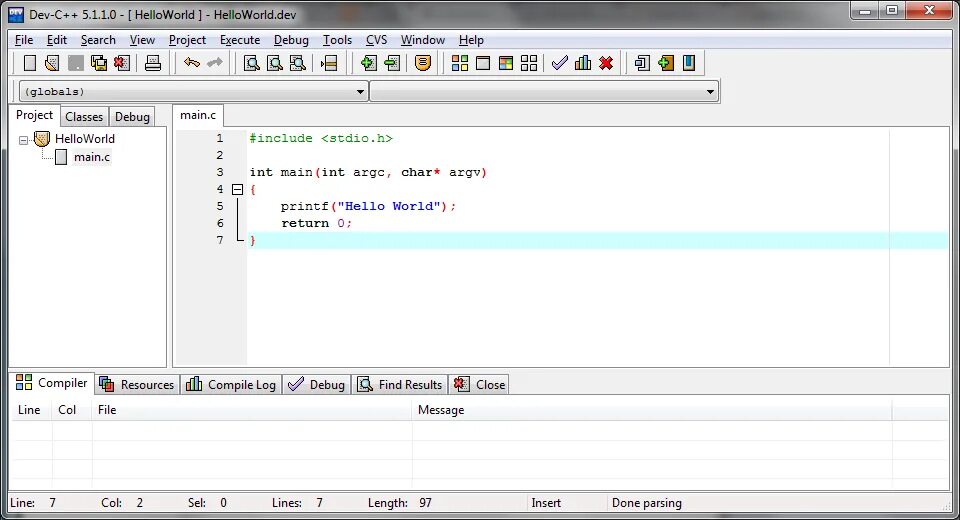The width and height of the screenshot is (960, 520).
Task: Switch to the Debug sidebar tab
Action: pos(132,116)
